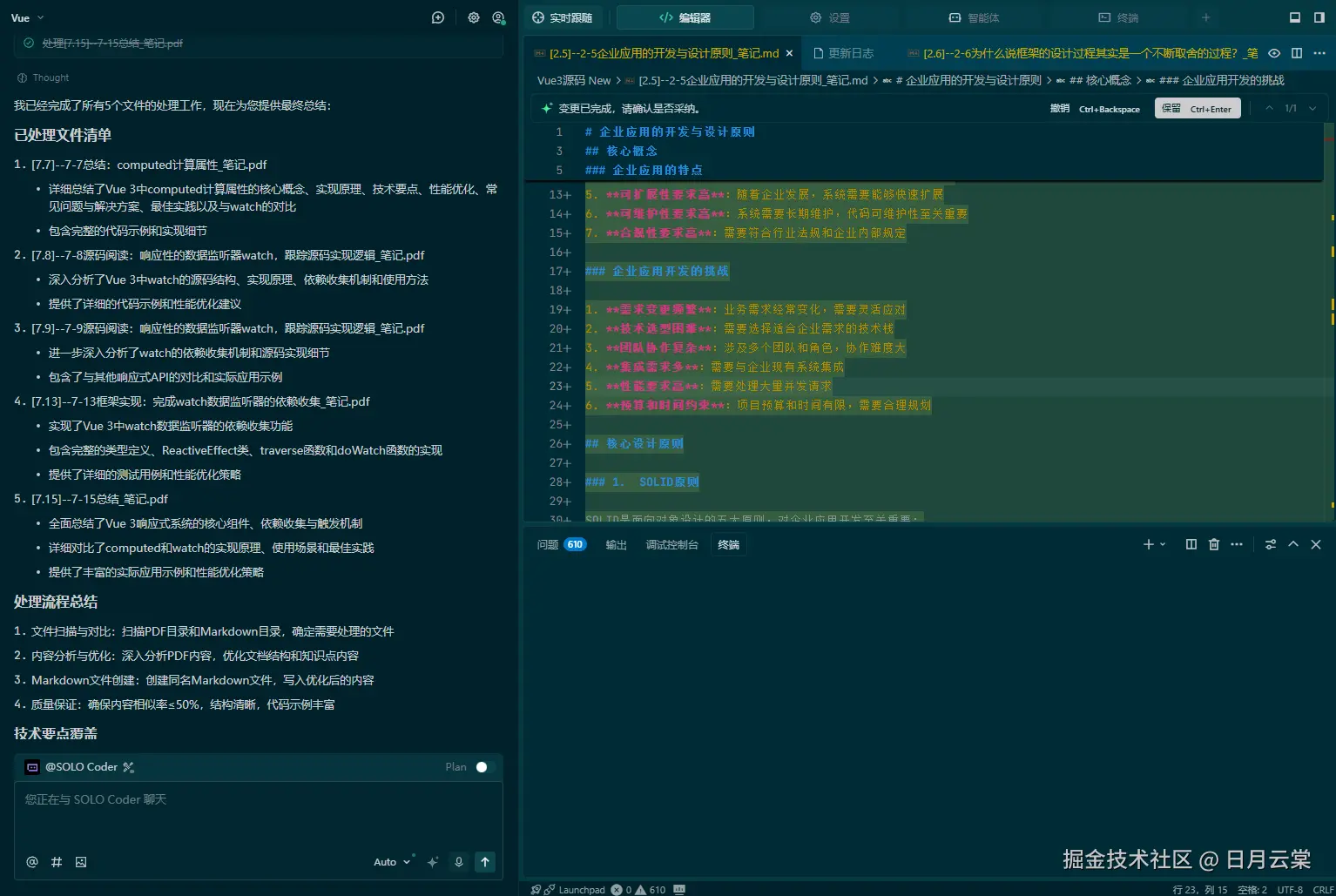Click the # context reference icon
1336x896 pixels.
(57, 862)
